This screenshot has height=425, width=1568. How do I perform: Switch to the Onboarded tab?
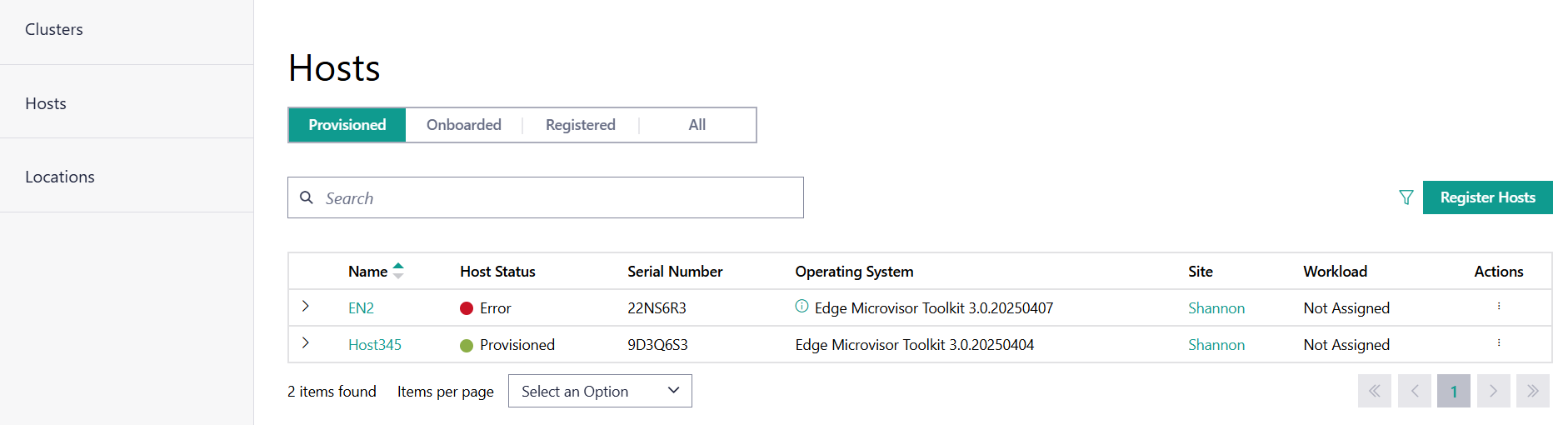[464, 125]
